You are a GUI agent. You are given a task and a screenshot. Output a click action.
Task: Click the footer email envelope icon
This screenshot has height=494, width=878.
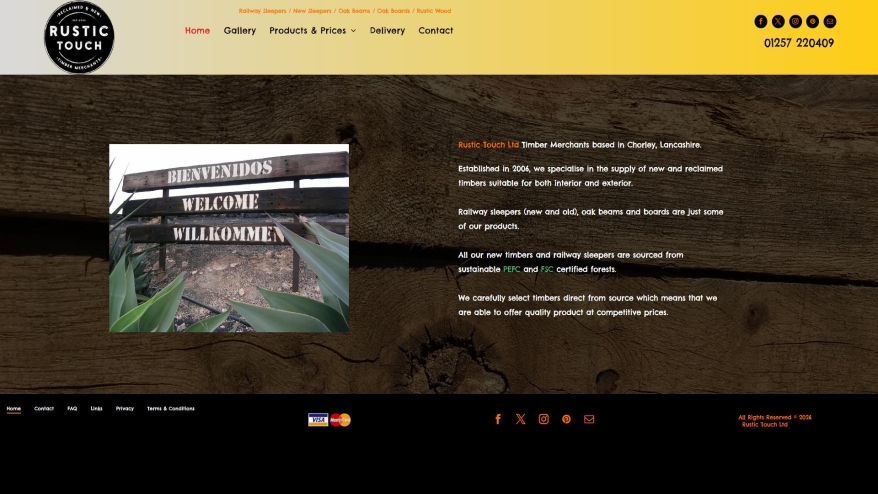click(x=589, y=419)
